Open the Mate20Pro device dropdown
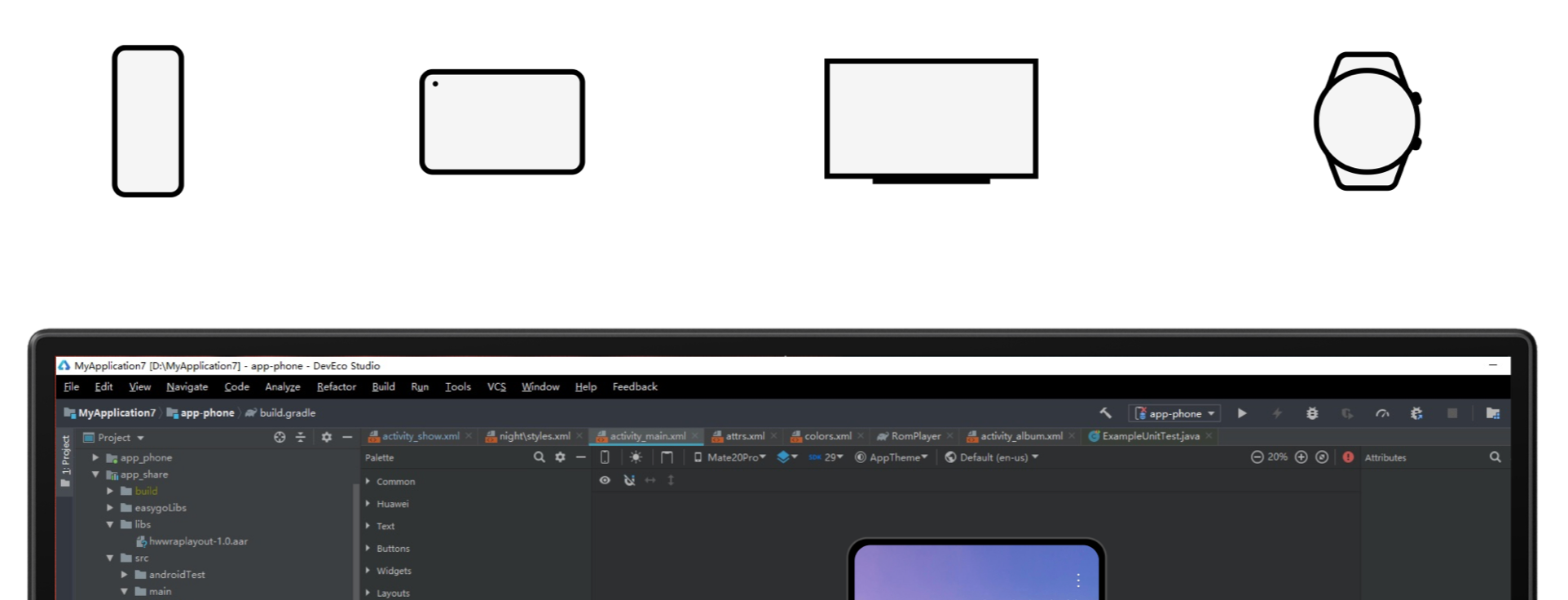1568x600 pixels. click(x=730, y=457)
